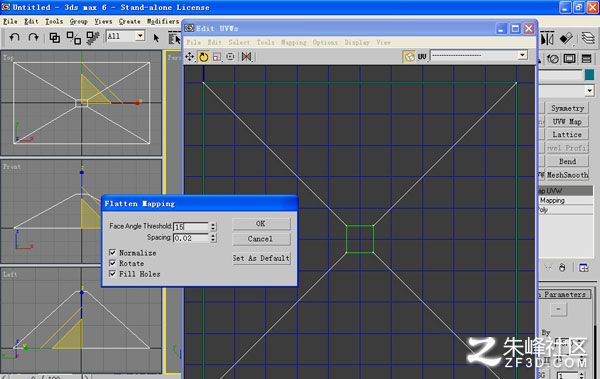Select the Rotate tool in Edit UVWs

tap(204, 57)
